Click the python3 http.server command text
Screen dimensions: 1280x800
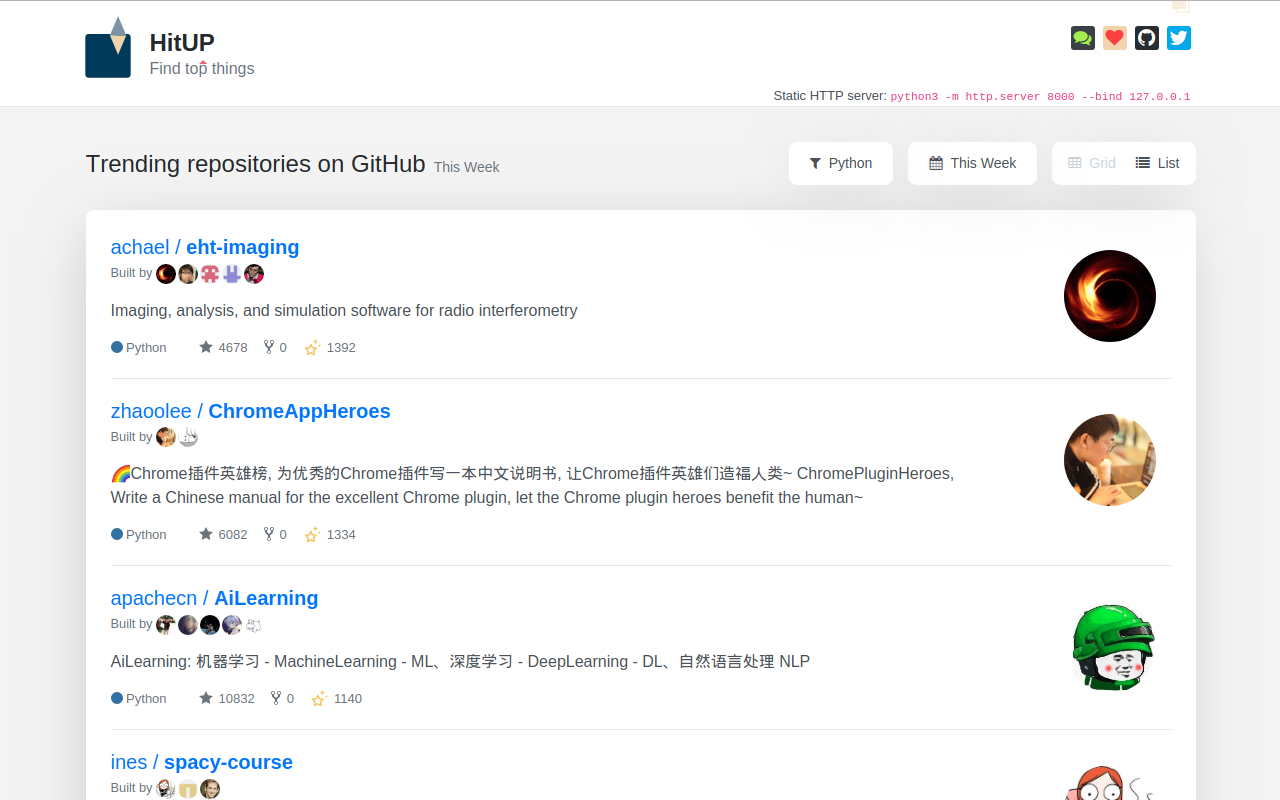click(1040, 97)
